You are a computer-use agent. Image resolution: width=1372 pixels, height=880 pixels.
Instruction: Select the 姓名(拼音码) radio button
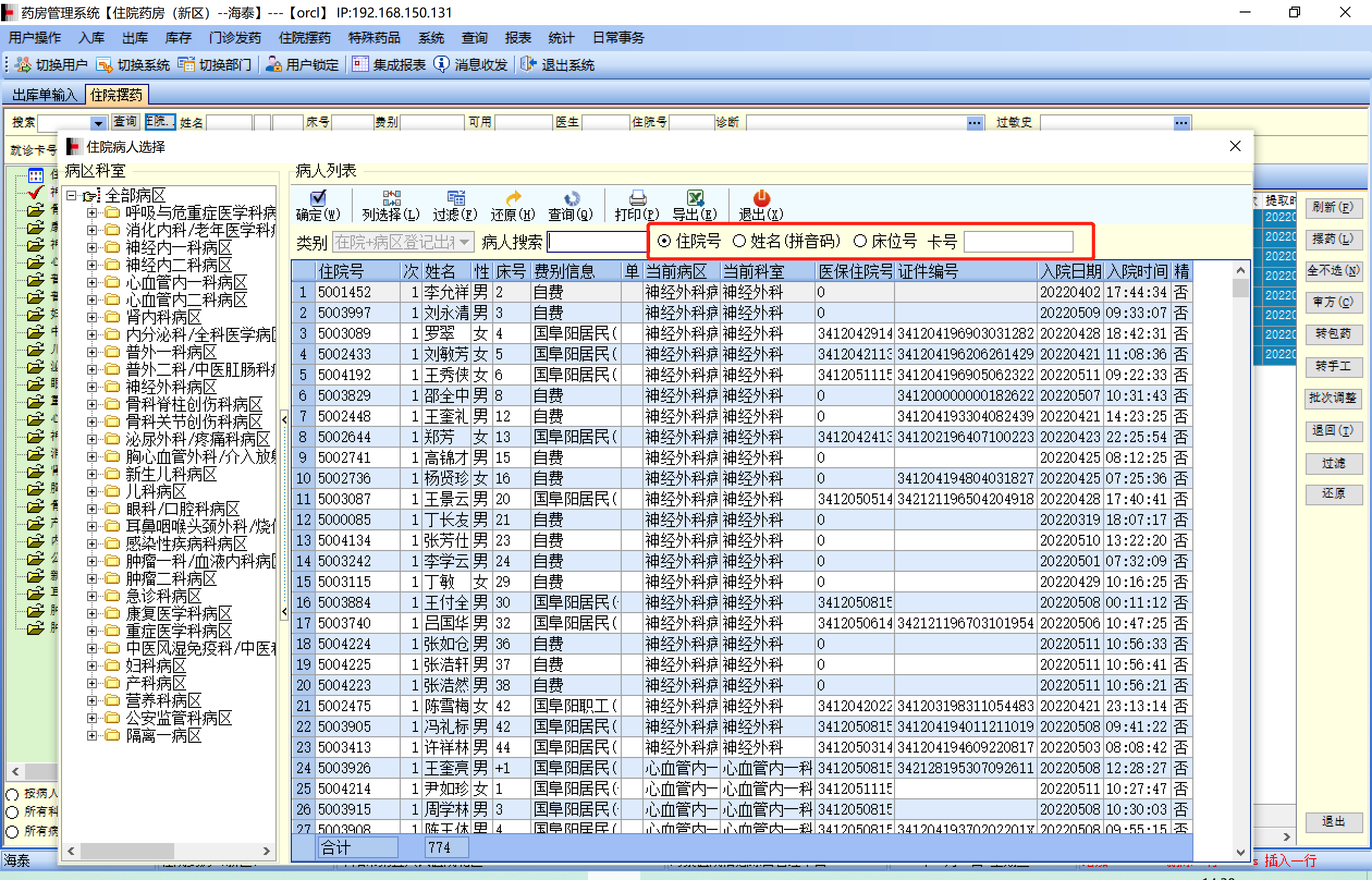pos(740,241)
